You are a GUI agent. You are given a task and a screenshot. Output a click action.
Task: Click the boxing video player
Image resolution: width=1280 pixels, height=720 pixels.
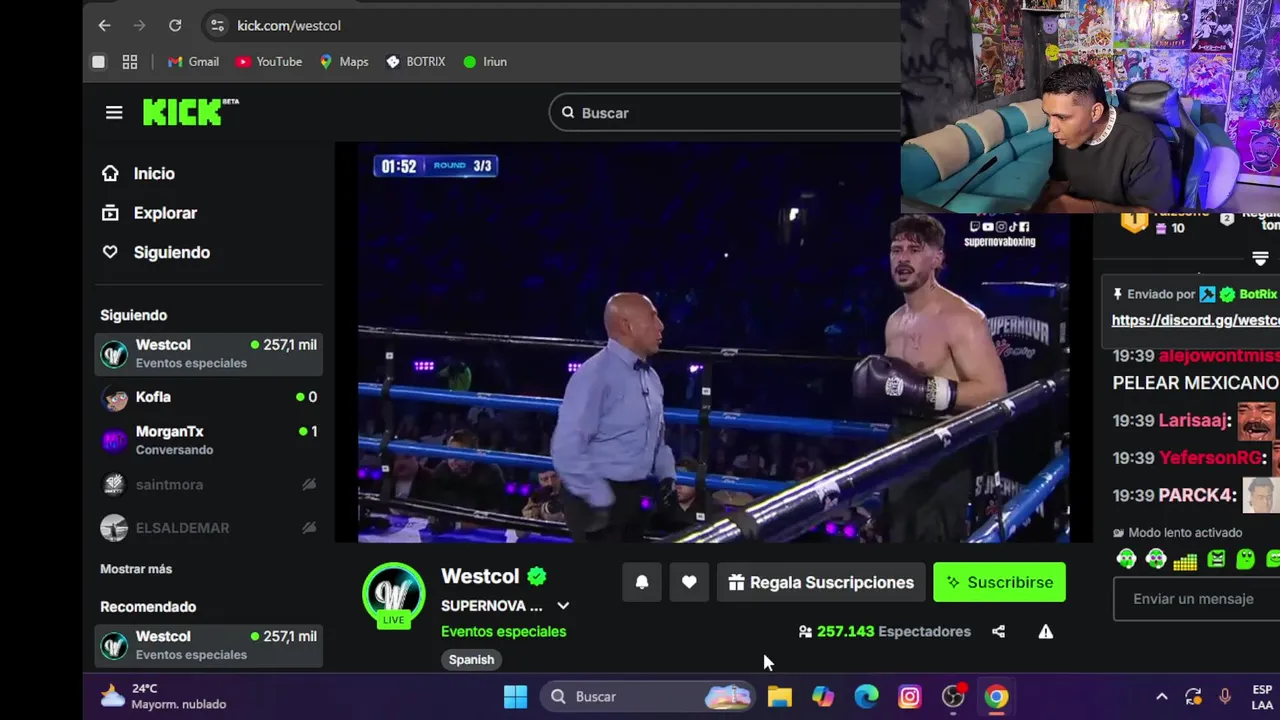(x=712, y=343)
